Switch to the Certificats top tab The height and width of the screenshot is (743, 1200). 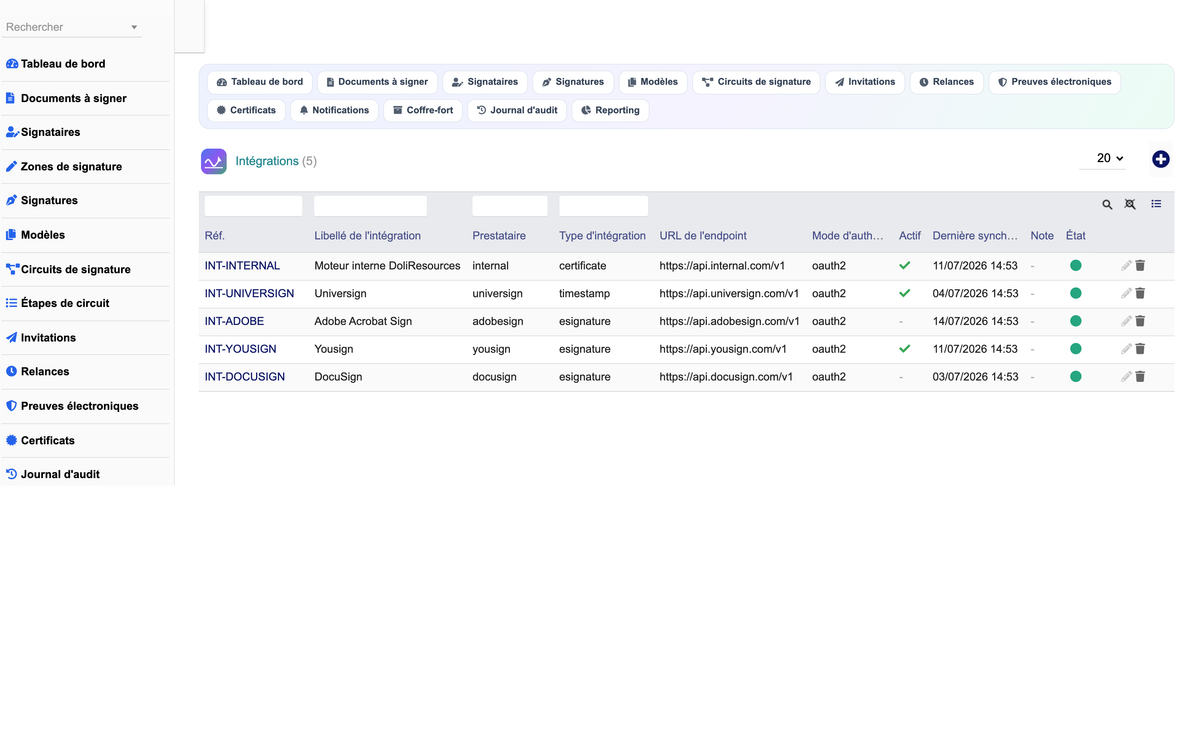pos(246,110)
